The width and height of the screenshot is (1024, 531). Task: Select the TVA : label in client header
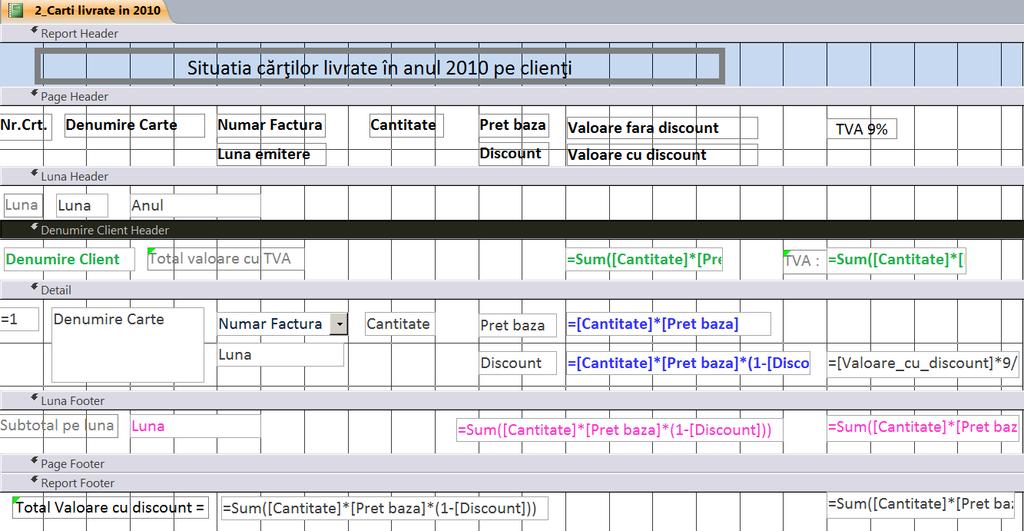pos(805,261)
